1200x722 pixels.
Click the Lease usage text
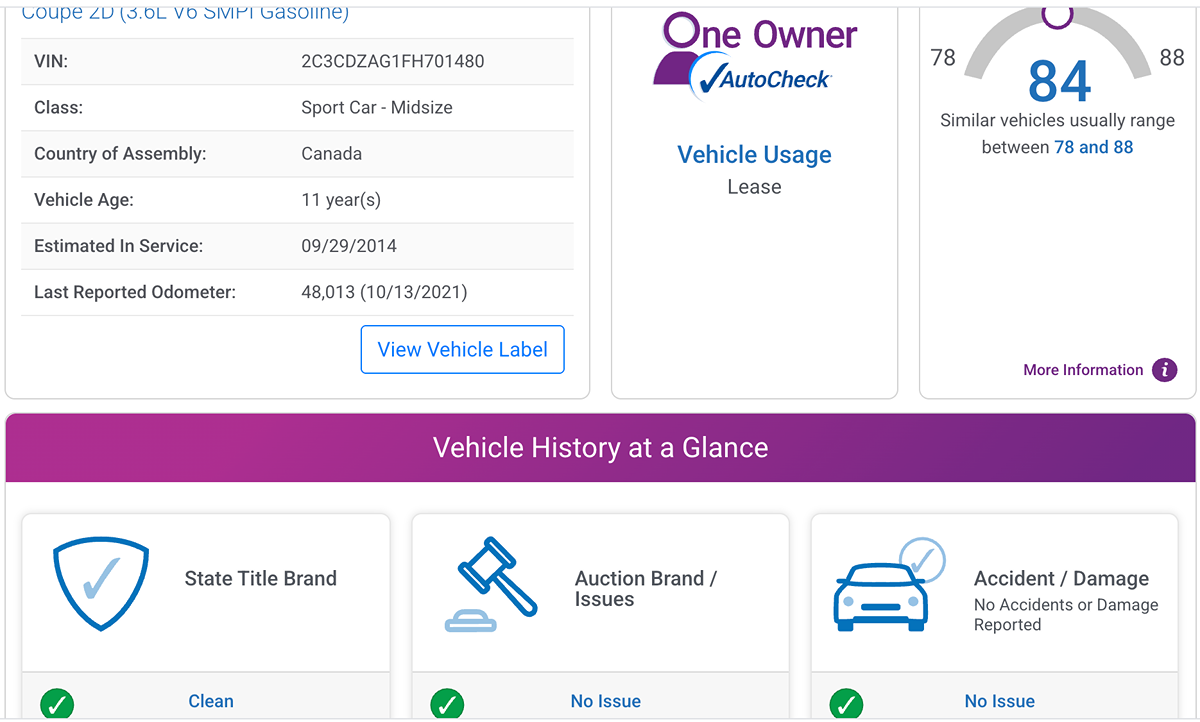point(755,187)
